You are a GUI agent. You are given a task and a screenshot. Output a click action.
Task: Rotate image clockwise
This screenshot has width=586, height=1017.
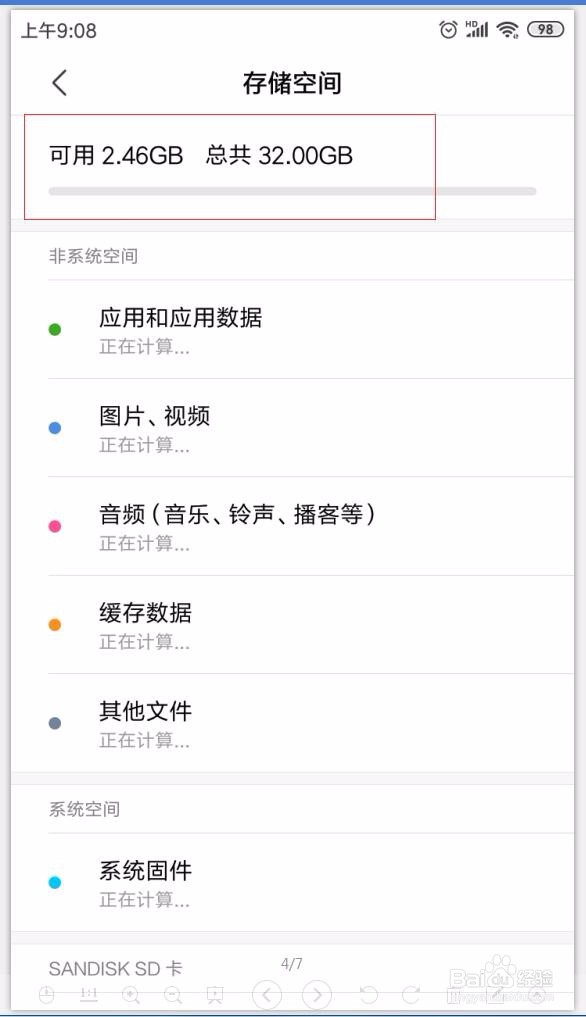tap(411, 995)
